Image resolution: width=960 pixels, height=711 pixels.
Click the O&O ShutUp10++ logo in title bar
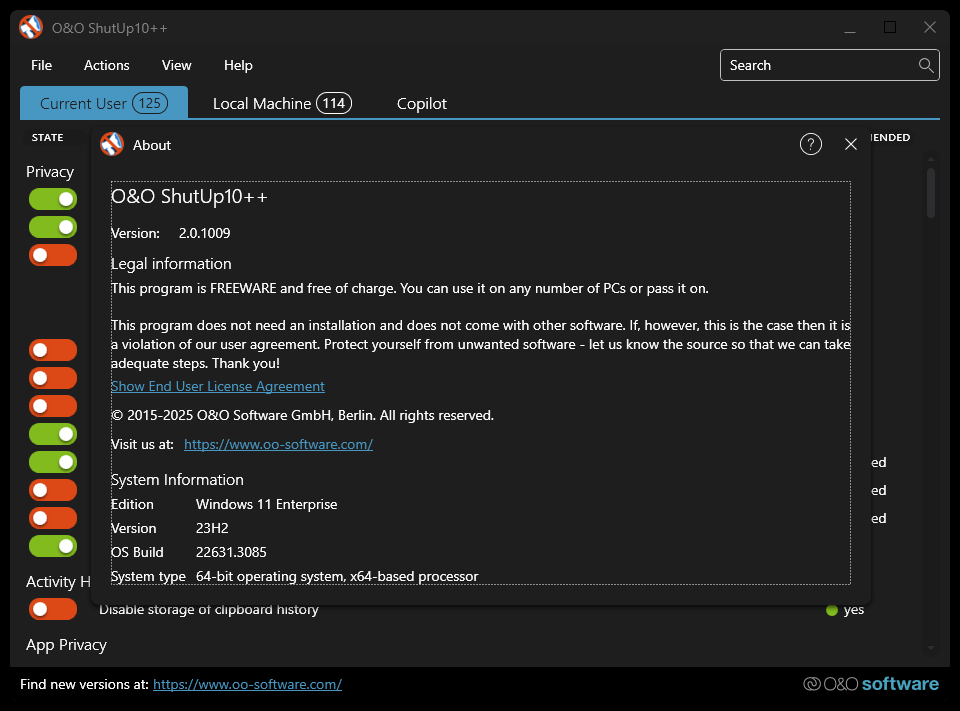point(31,27)
